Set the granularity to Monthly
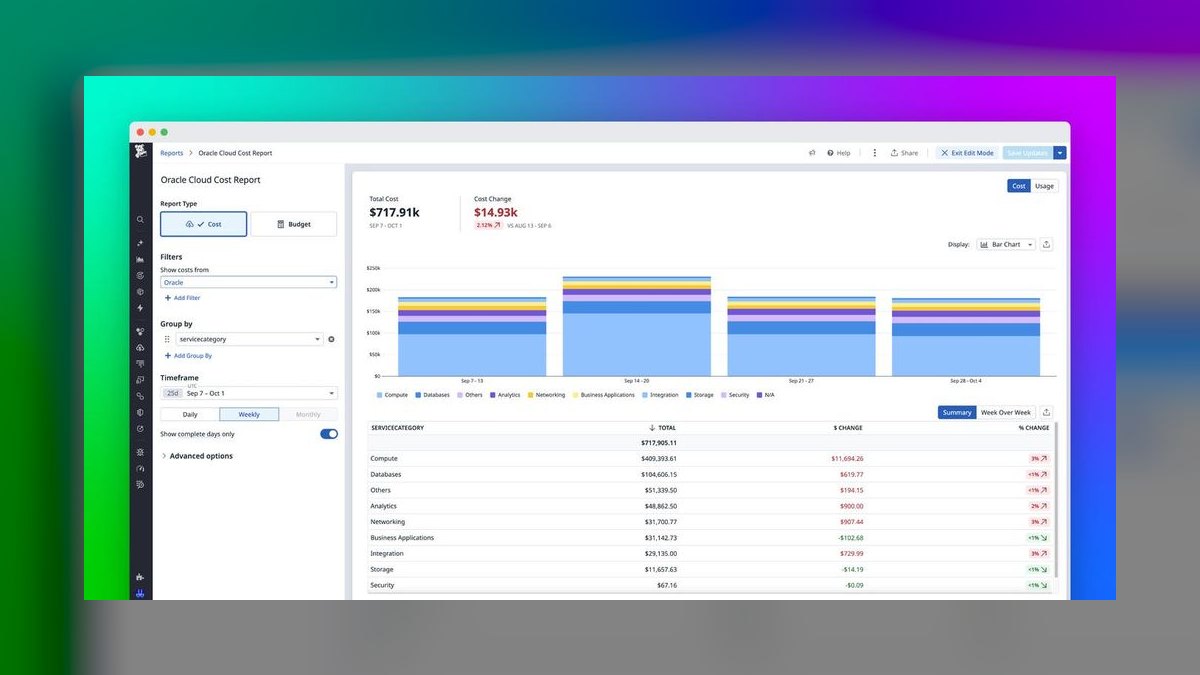The width and height of the screenshot is (1200, 675). [308, 414]
